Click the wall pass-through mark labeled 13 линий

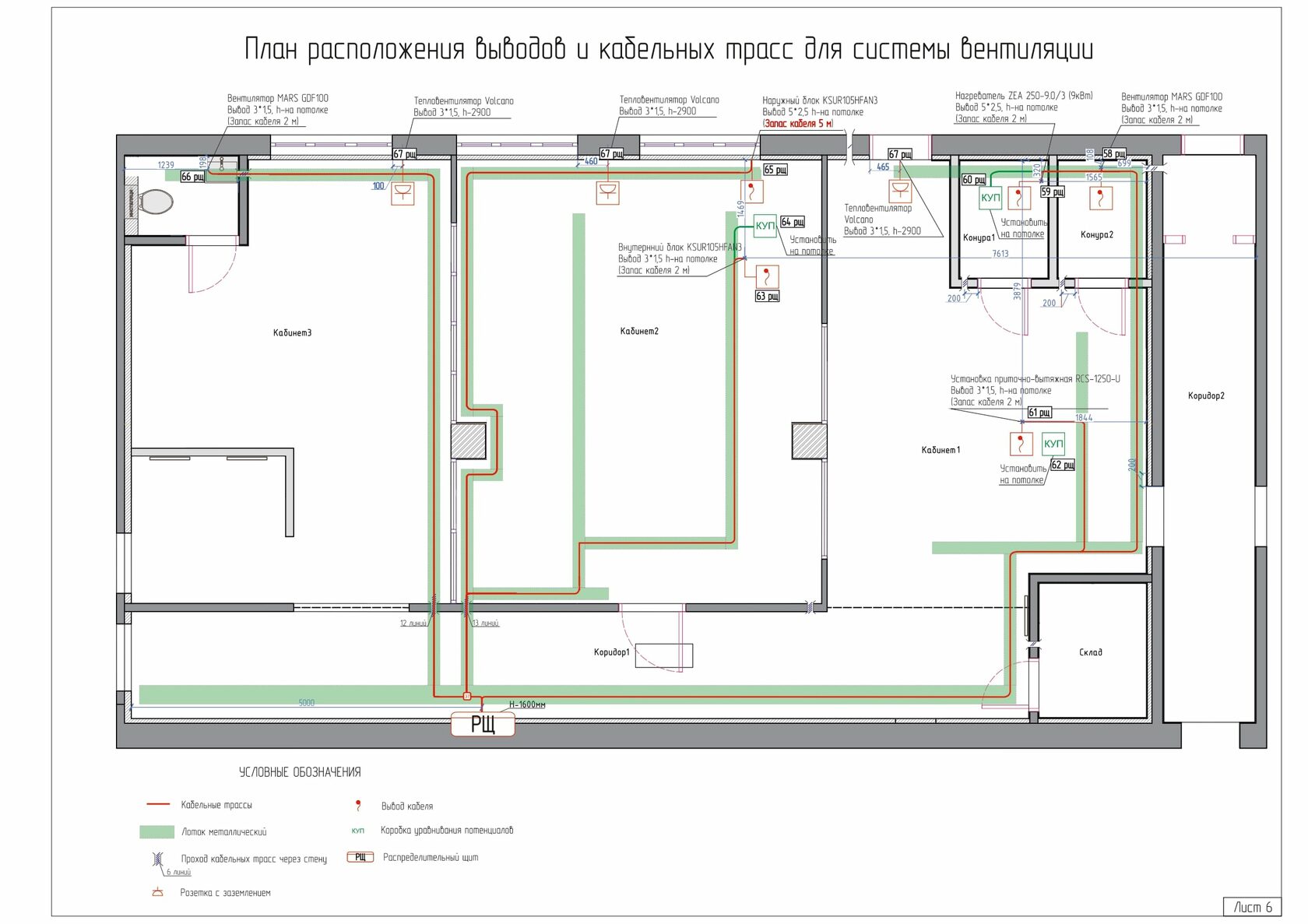[467, 606]
